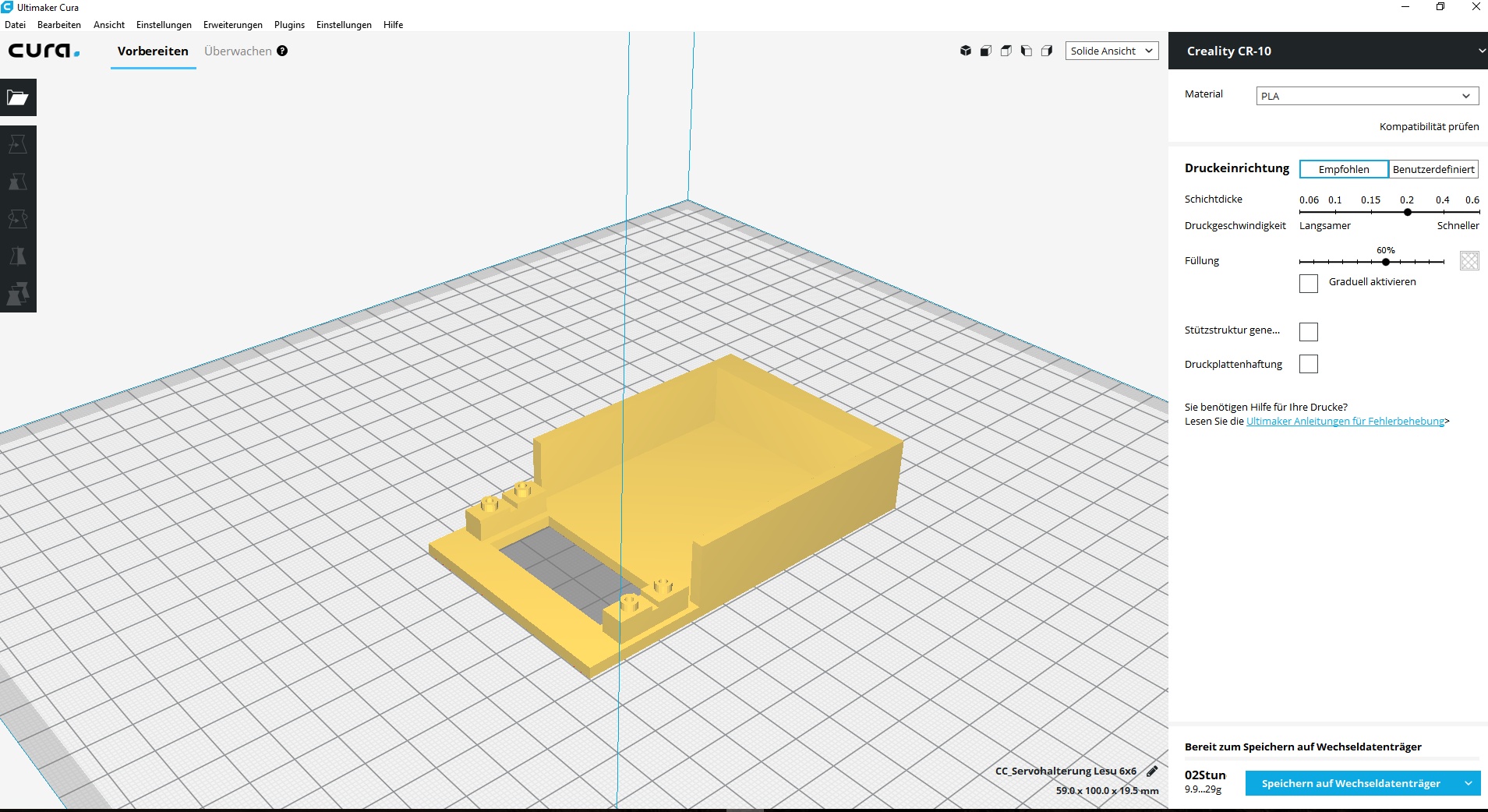Open save button output device arrow
This screenshot has height=812, width=1488.
pos(1469,783)
